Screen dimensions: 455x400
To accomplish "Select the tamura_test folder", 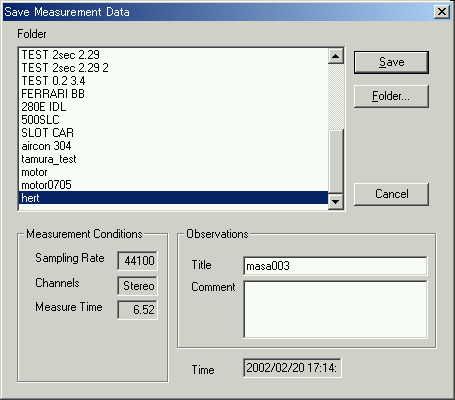I will (x=173, y=159).
